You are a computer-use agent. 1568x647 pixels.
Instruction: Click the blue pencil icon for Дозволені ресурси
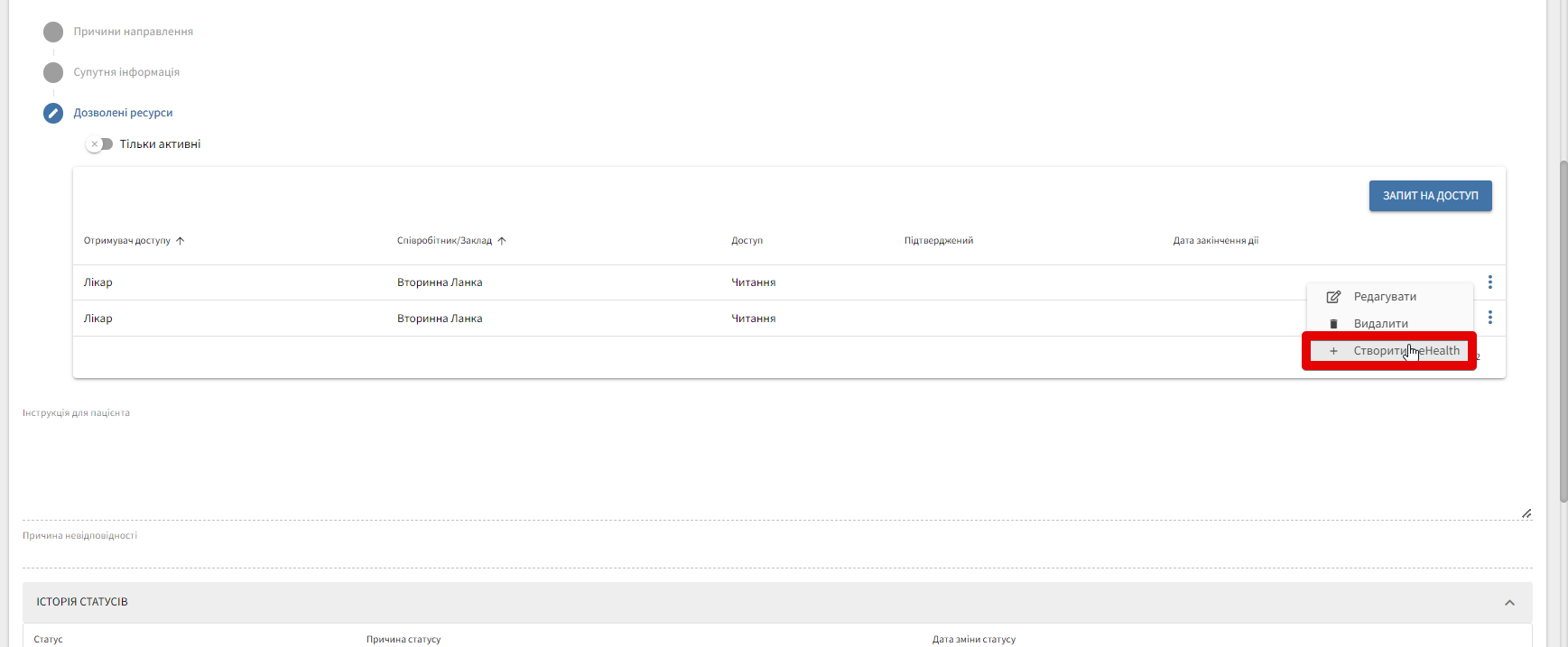(x=53, y=113)
